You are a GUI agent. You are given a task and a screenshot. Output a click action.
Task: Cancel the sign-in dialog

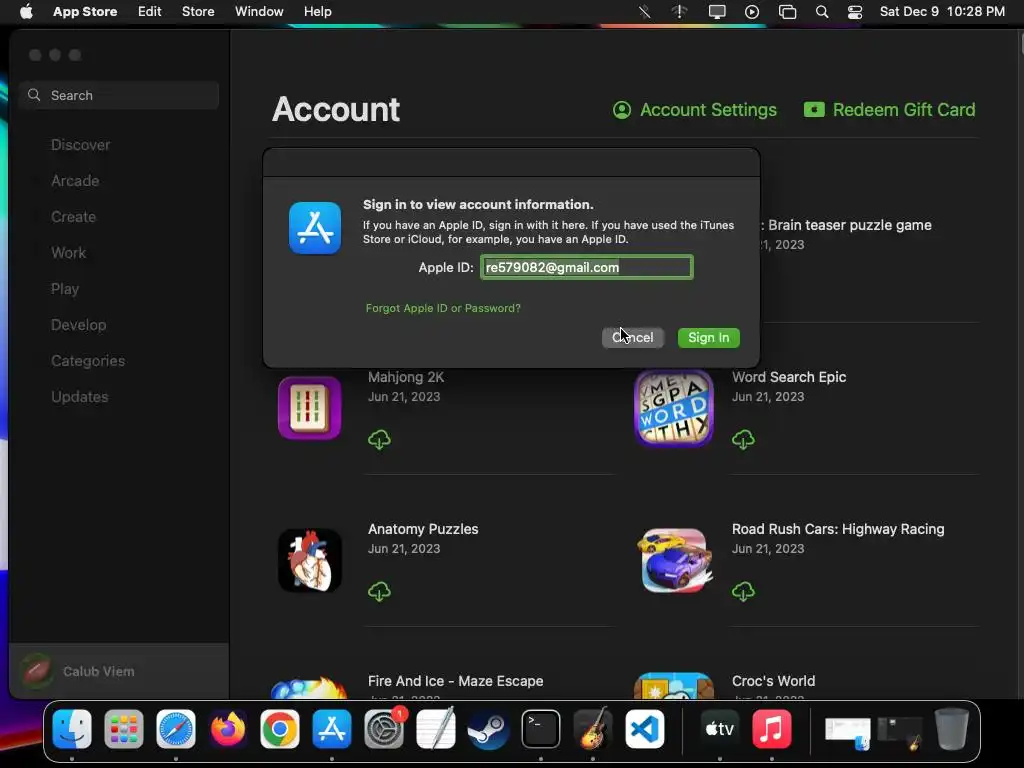pos(633,338)
